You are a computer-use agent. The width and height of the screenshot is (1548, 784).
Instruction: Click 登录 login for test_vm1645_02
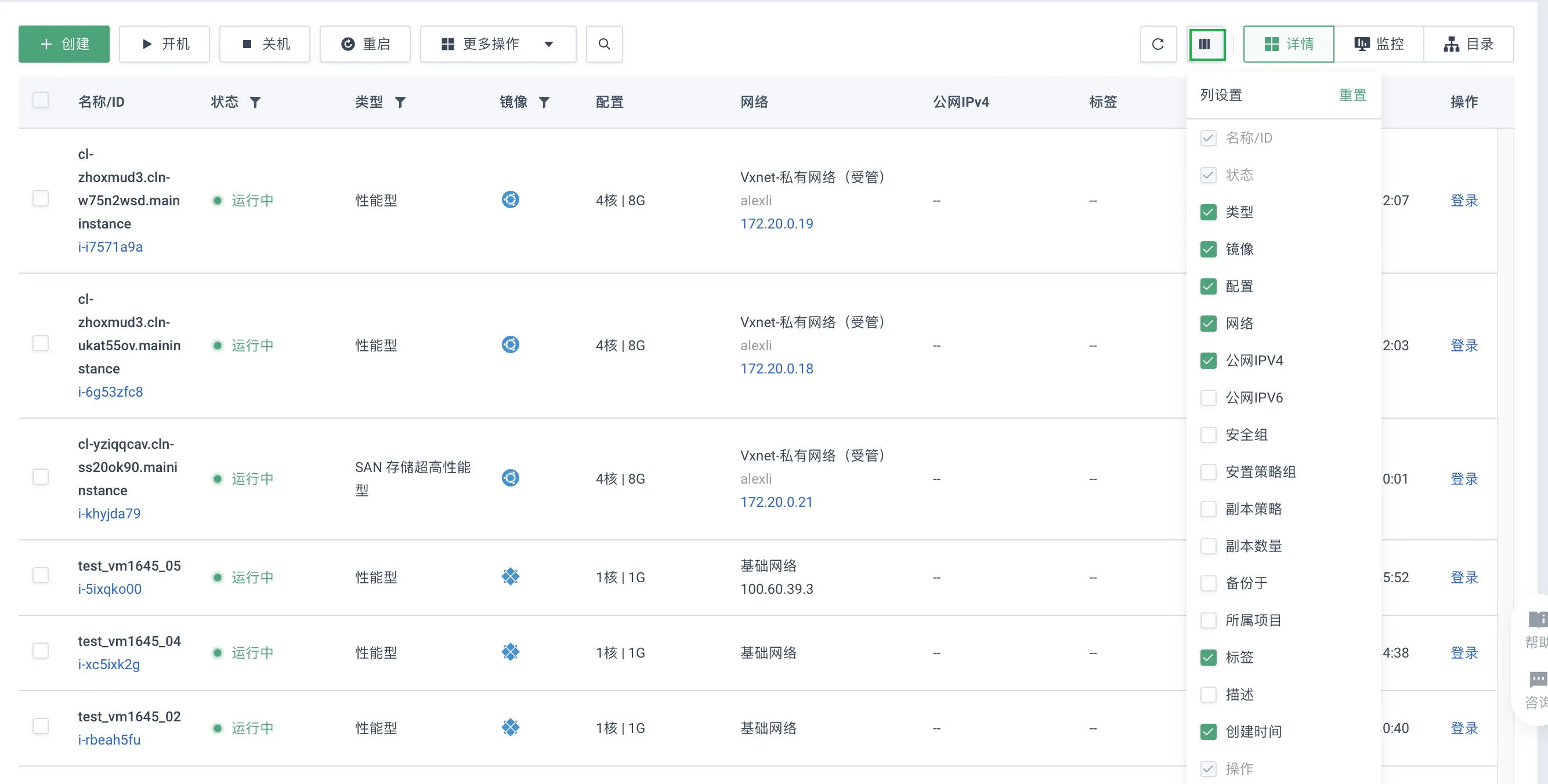pos(1465,728)
